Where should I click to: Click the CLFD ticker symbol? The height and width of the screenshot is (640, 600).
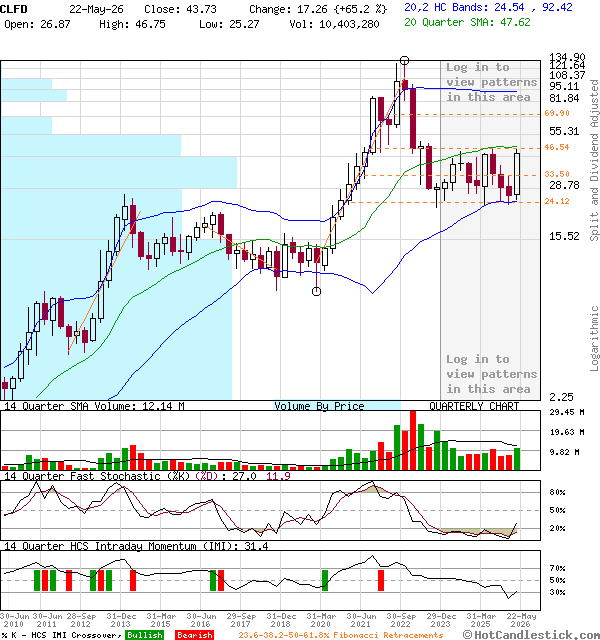(14, 9)
